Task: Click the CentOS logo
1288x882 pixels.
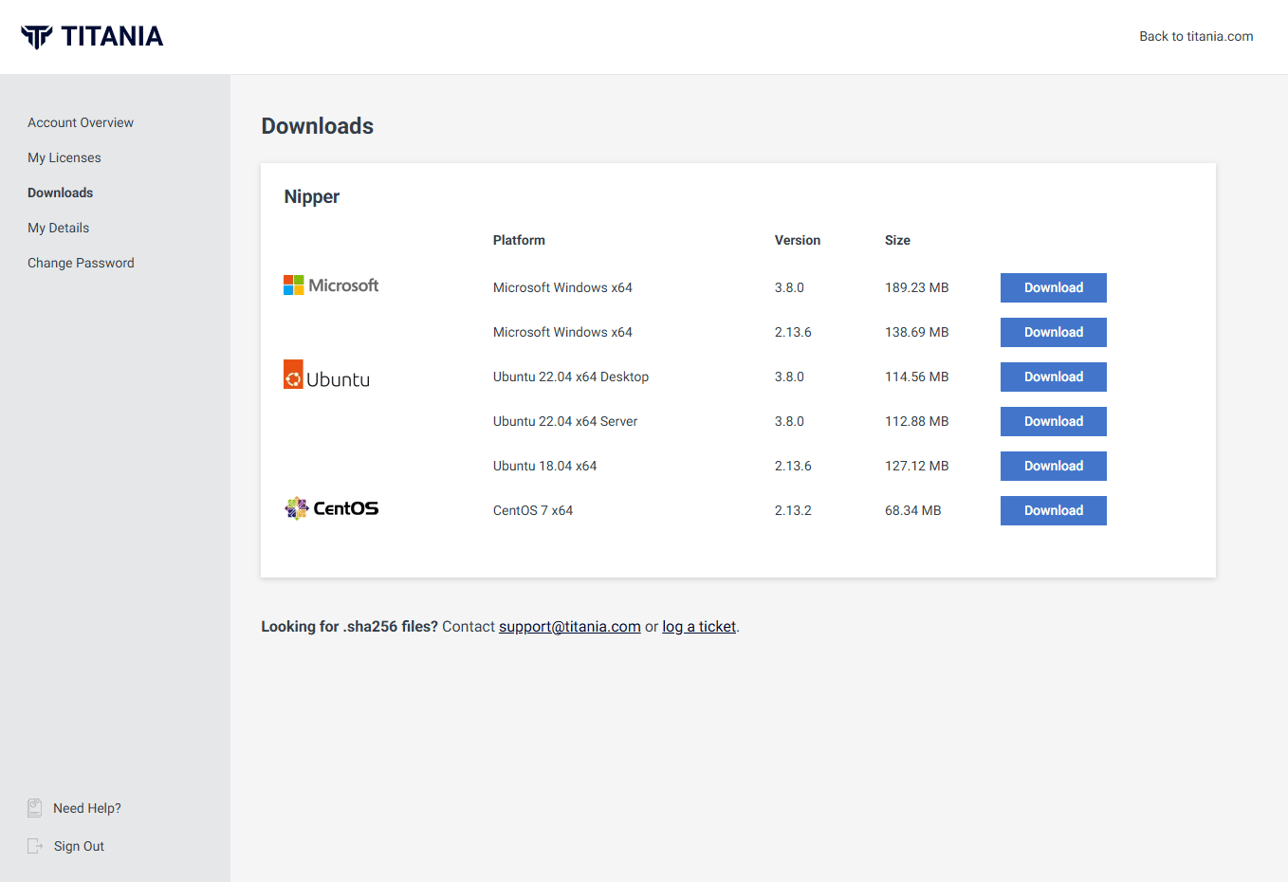Action: pyautogui.click(x=331, y=508)
